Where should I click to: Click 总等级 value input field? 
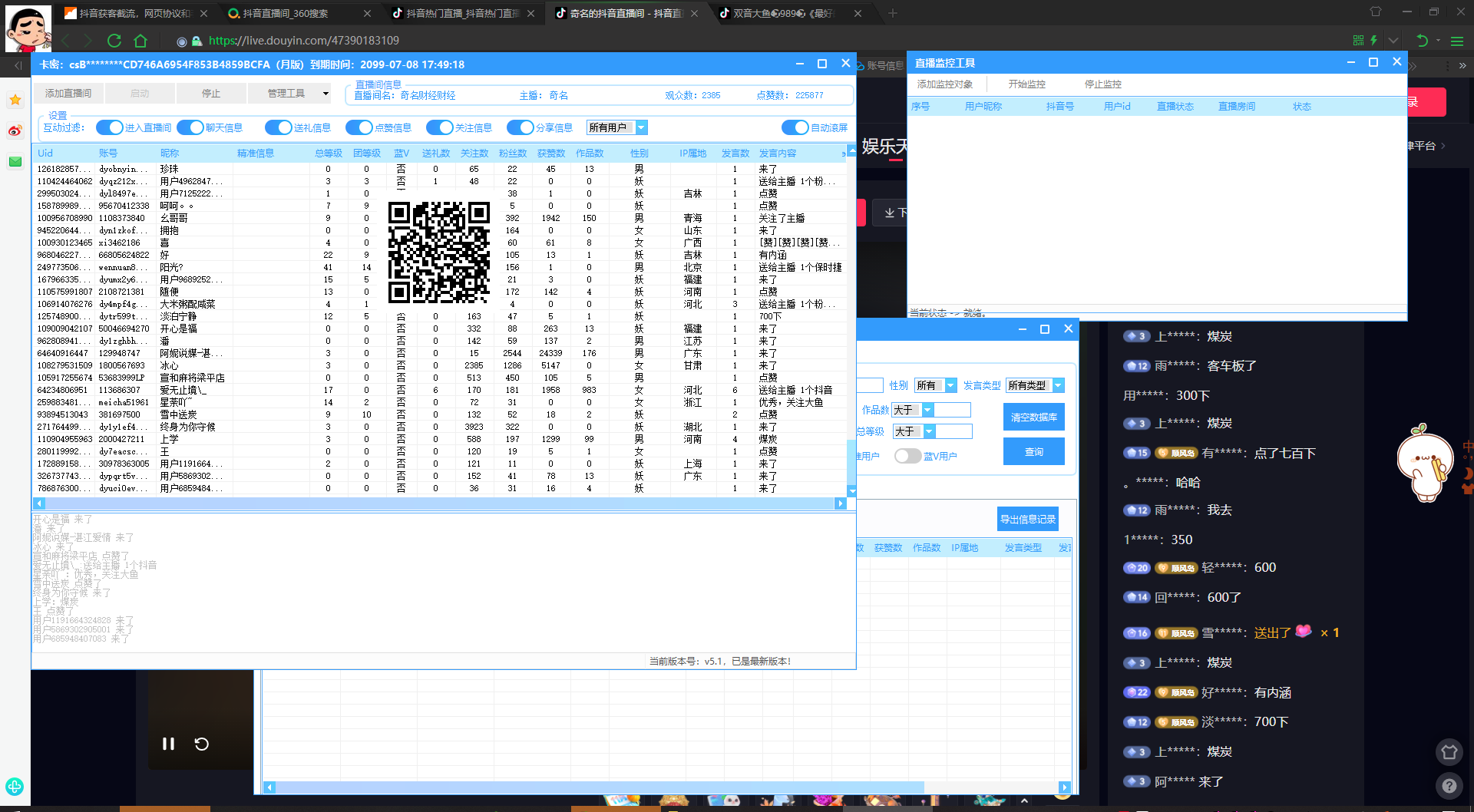pyautogui.click(x=954, y=431)
